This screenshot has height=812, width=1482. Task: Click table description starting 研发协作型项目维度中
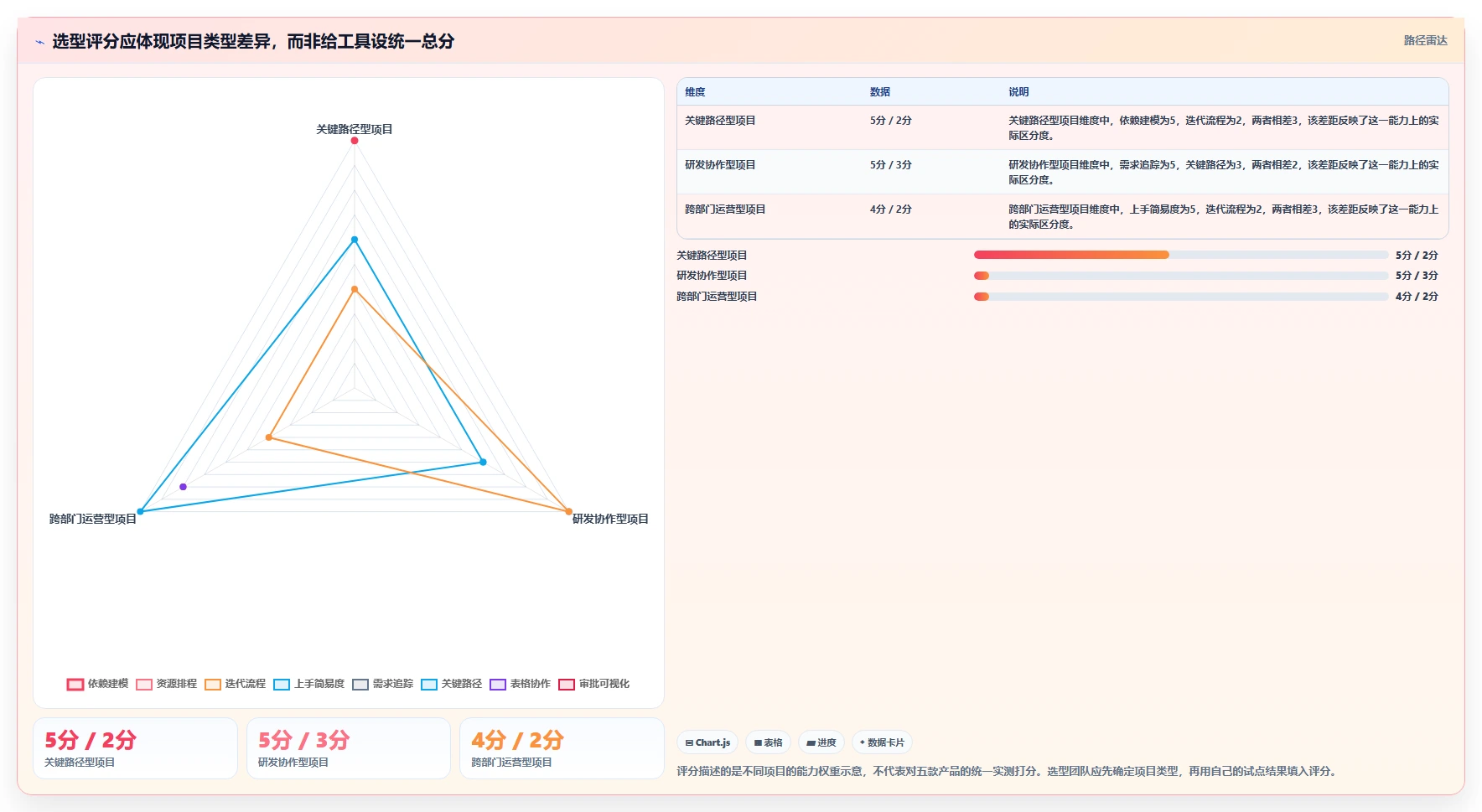coord(1224,173)
